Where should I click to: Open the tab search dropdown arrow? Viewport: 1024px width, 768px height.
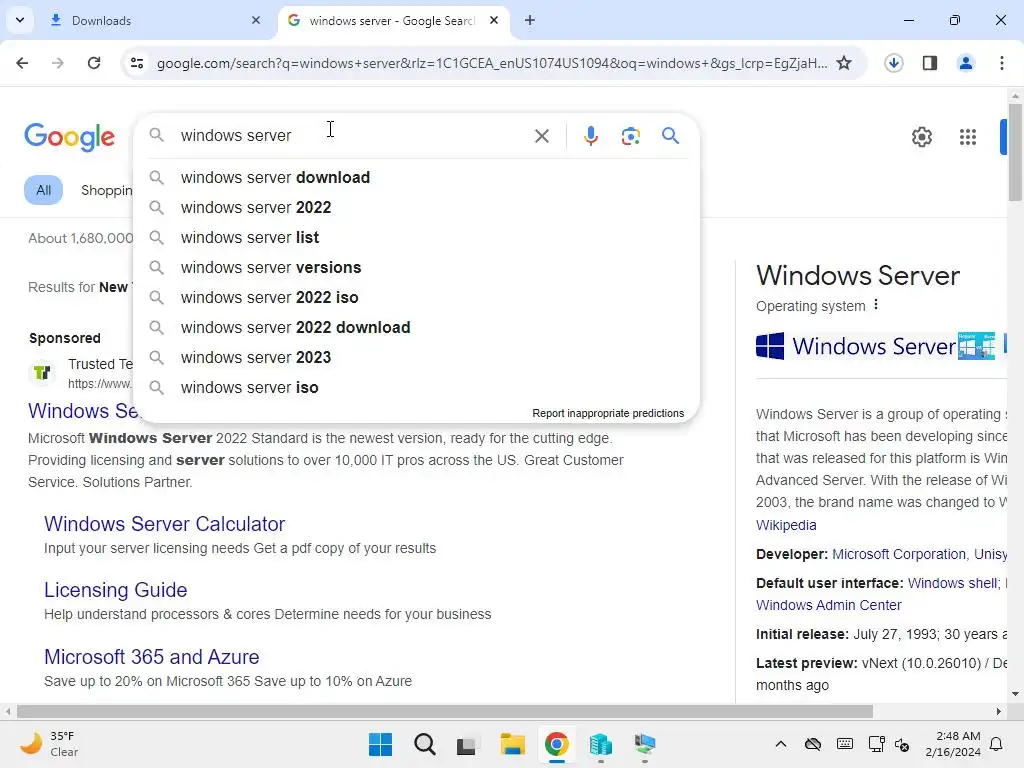click(x=20, y=20)
